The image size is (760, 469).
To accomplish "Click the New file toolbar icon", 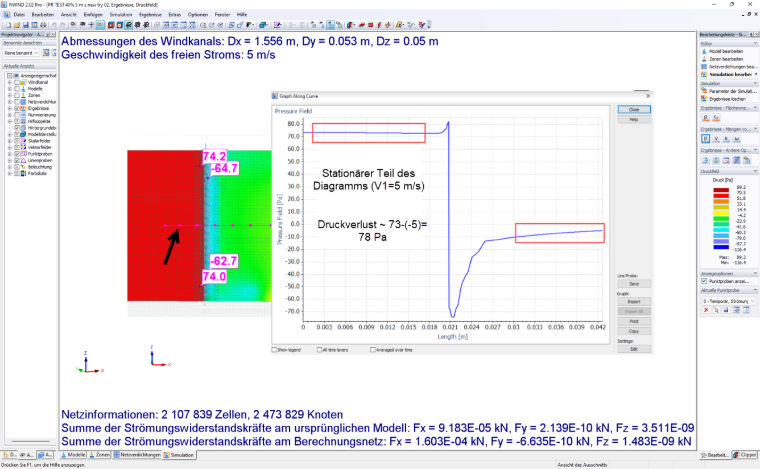I will [8, 25].
